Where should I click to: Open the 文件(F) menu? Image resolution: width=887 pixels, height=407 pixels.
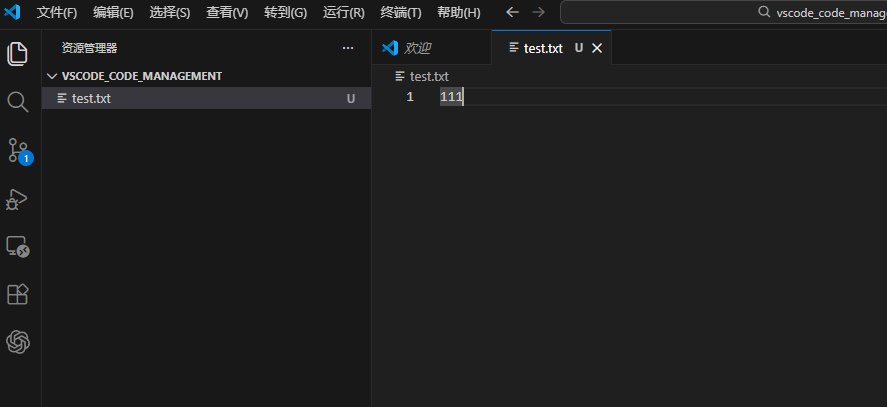pyautogui.click(x=57, y=12)
